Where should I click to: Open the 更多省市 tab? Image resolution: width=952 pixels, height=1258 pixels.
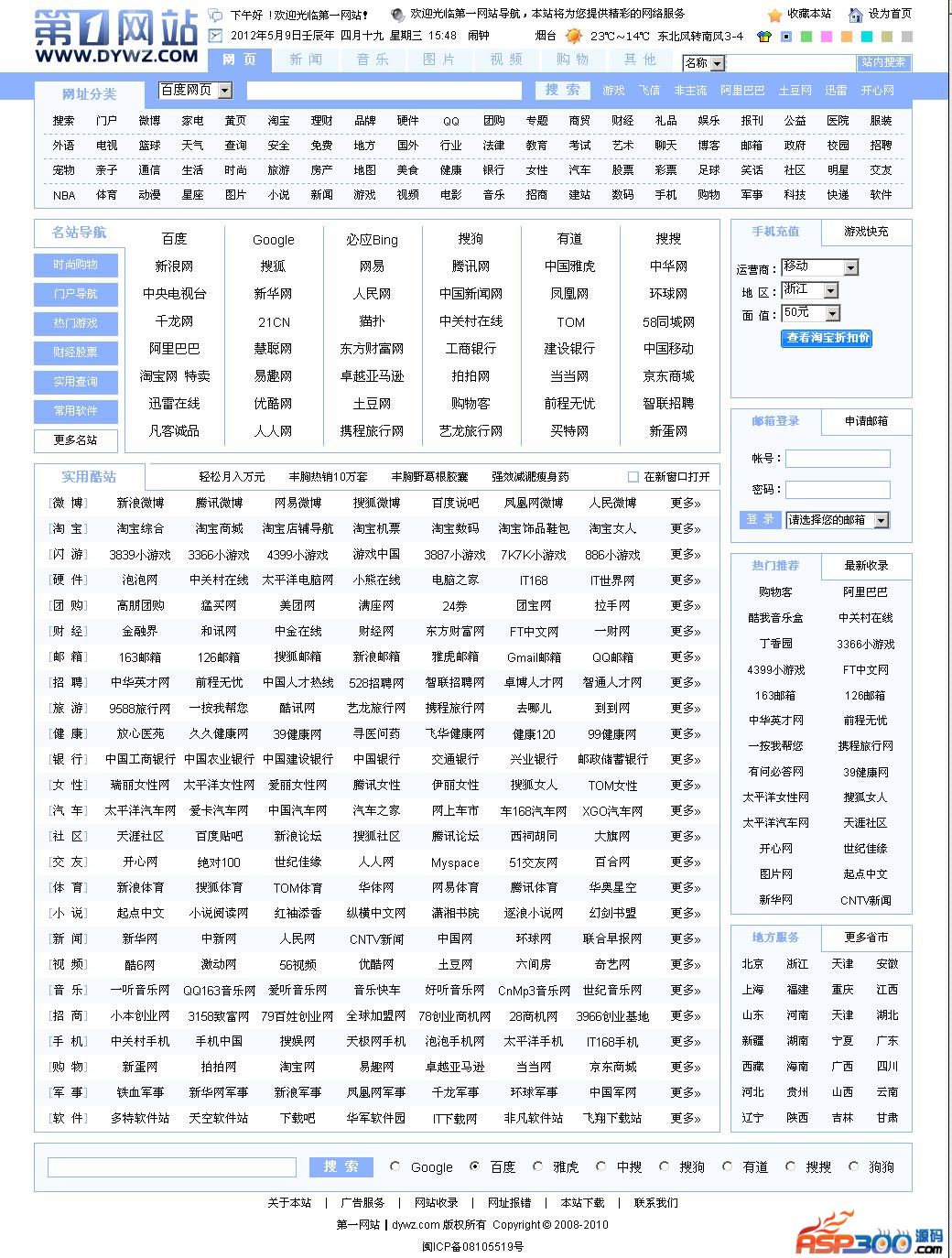[866, 938]
